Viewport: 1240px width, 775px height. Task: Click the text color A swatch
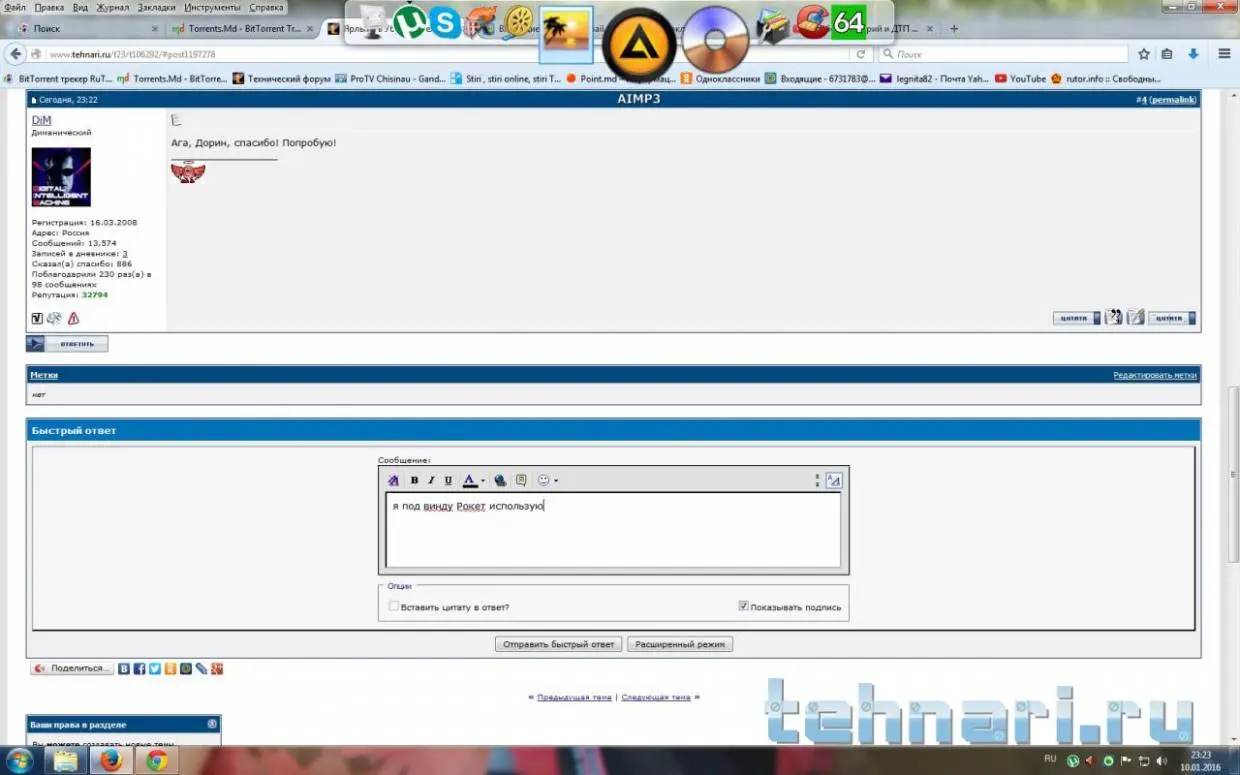click(469, 481)
